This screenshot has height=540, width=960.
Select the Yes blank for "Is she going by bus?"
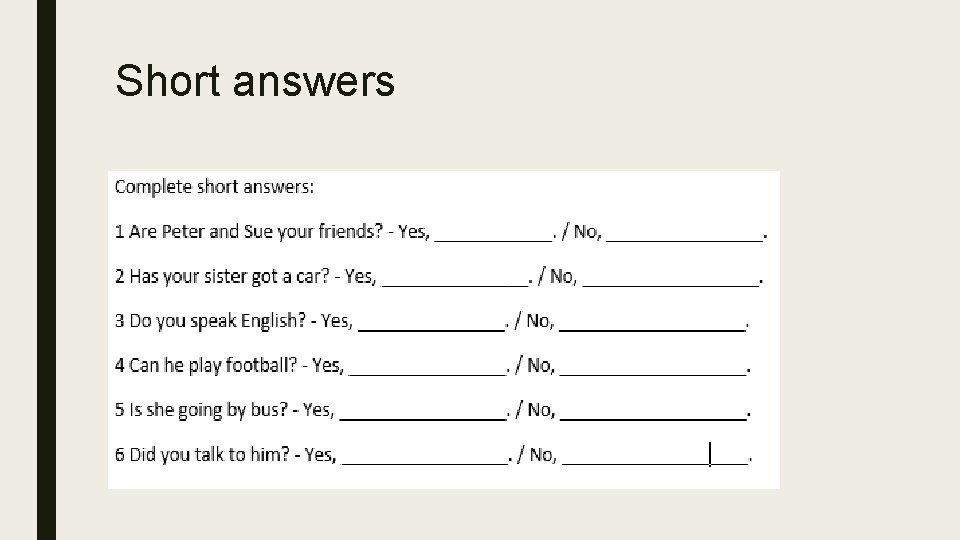422,414
